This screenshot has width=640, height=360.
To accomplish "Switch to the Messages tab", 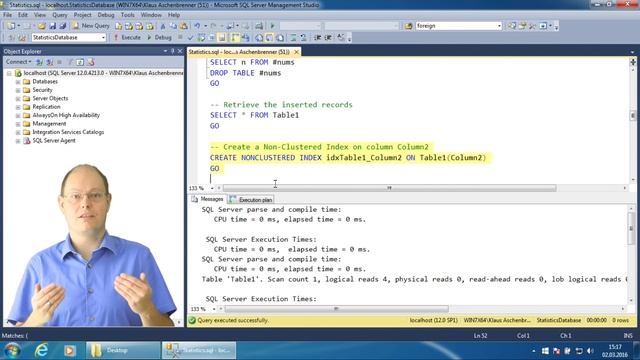I will click(x=207, y=199).
